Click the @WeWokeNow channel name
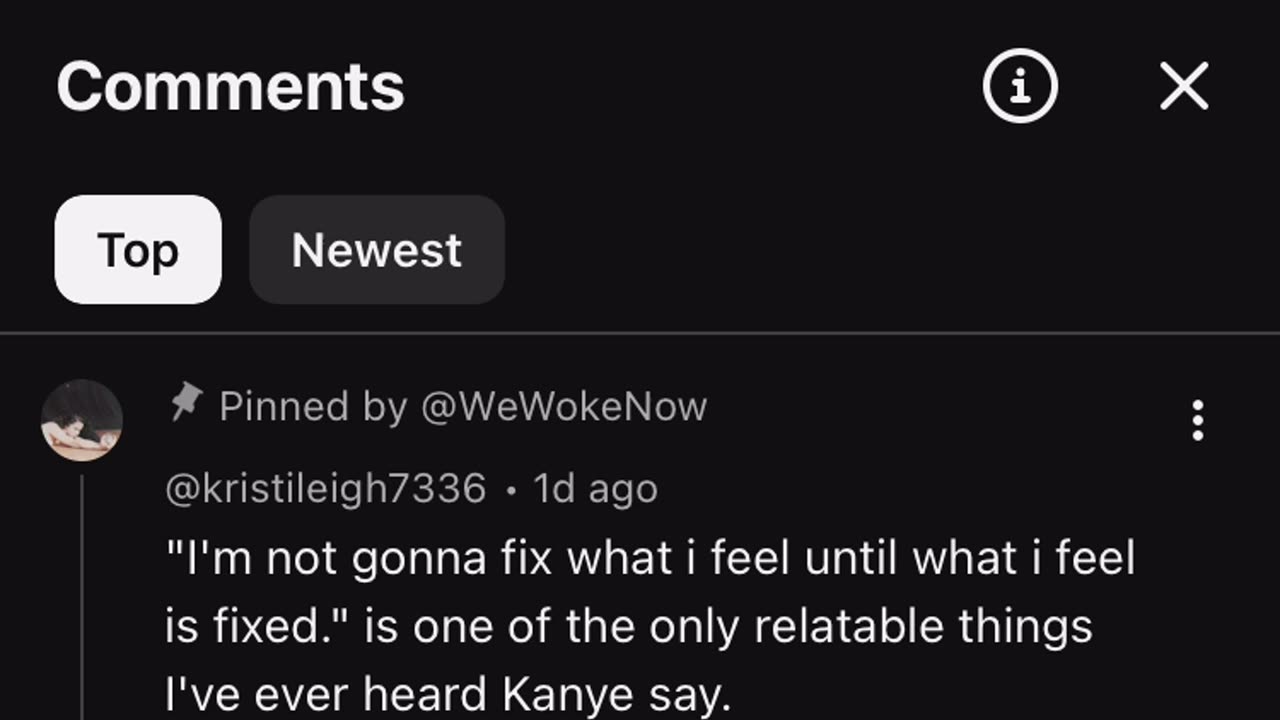This screenshot has width=1280, height=720. click(564, 407)
